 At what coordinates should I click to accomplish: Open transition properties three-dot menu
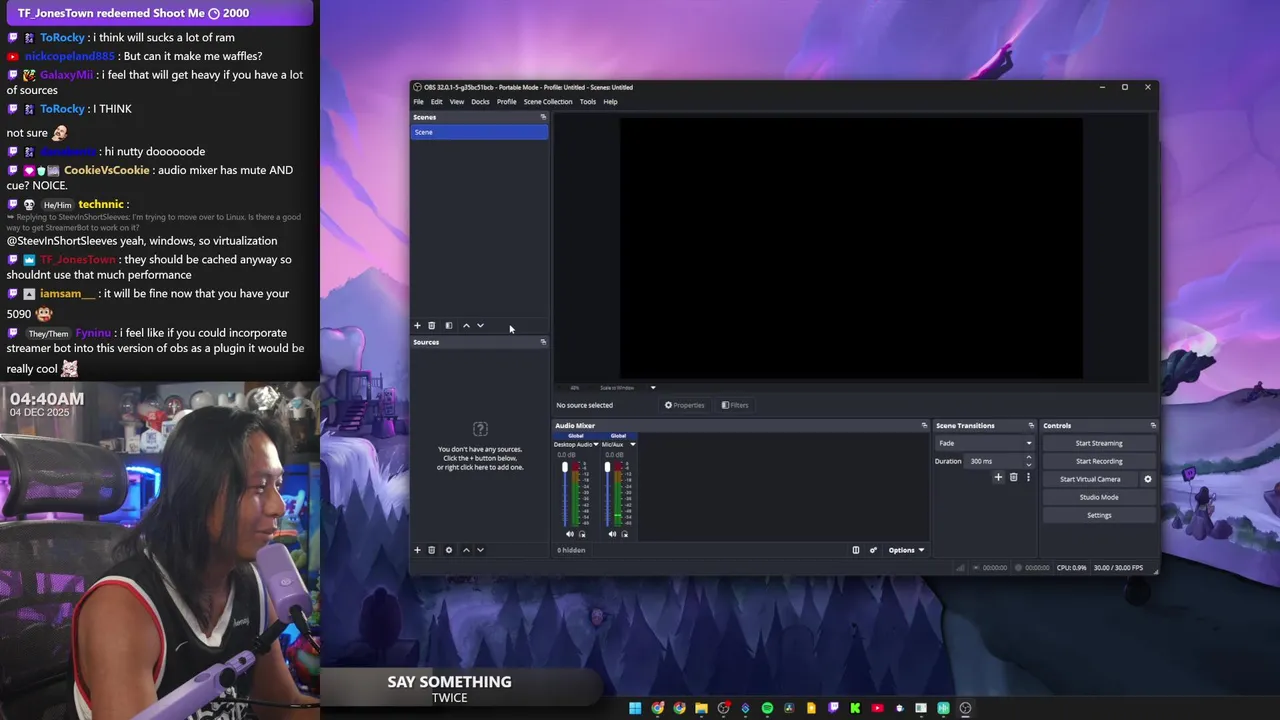pos(1028,478)
